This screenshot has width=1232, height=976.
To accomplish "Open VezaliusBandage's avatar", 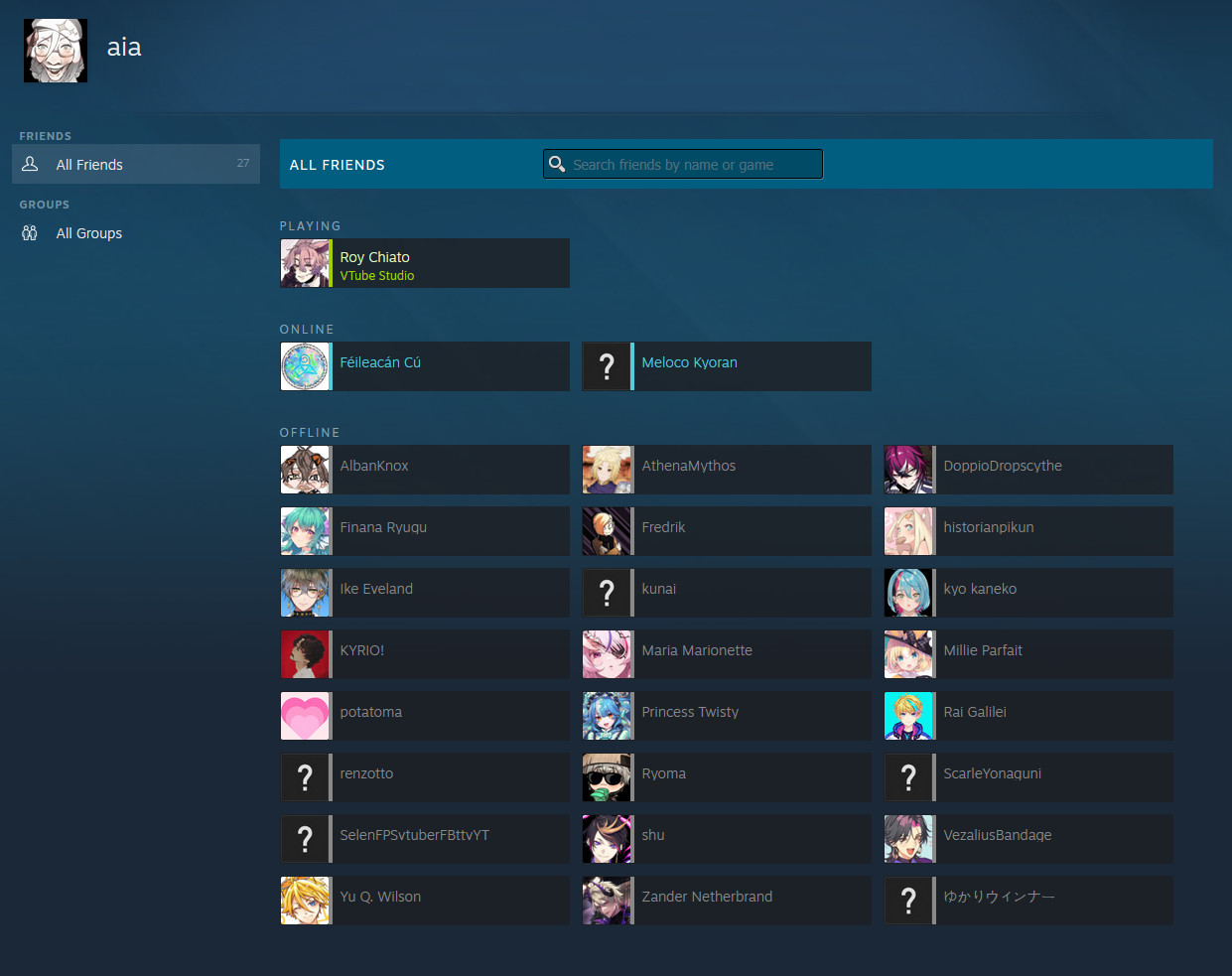I will 908,839.
